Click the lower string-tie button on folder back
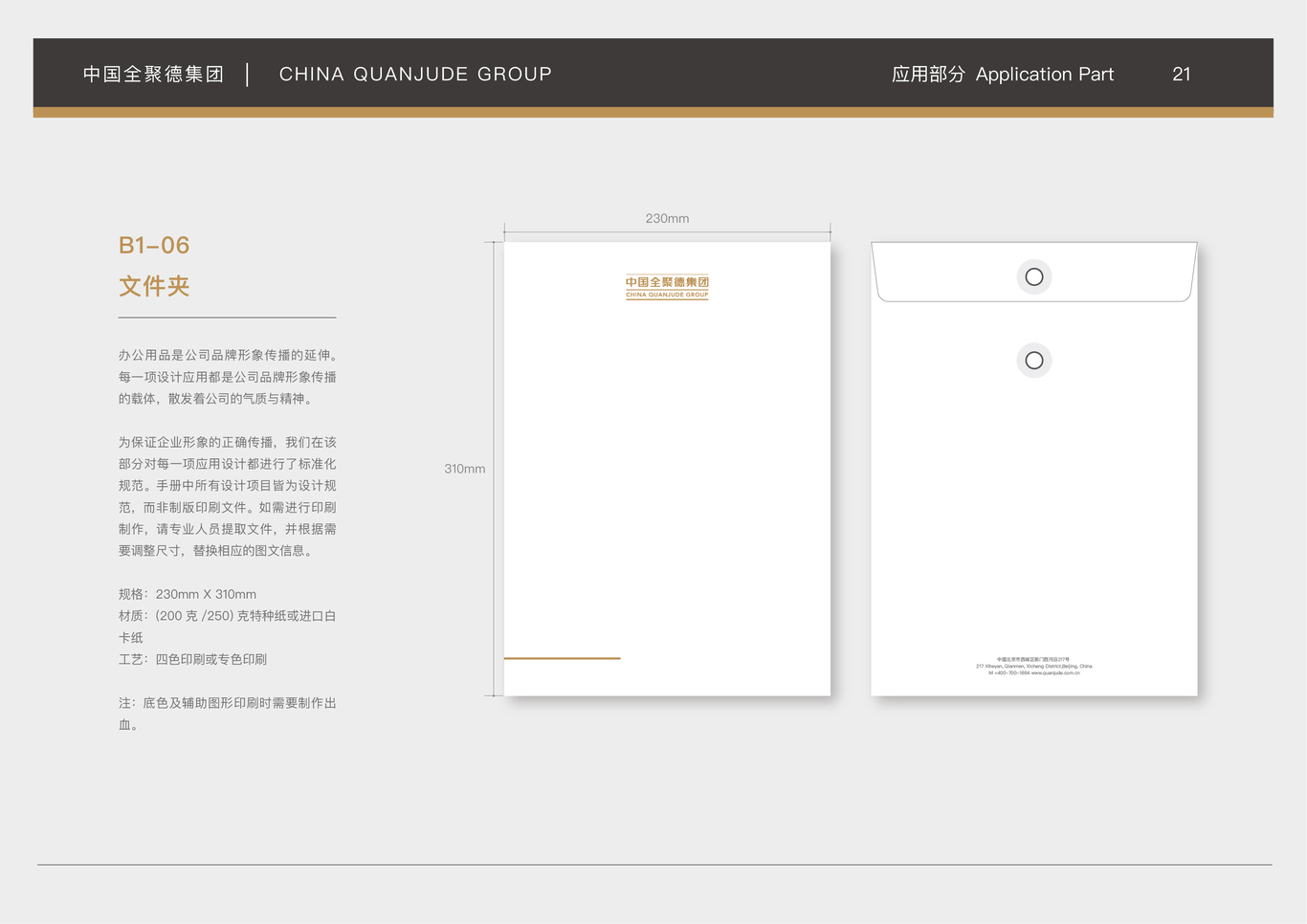1307x924 pixels. coord(1034,361)
